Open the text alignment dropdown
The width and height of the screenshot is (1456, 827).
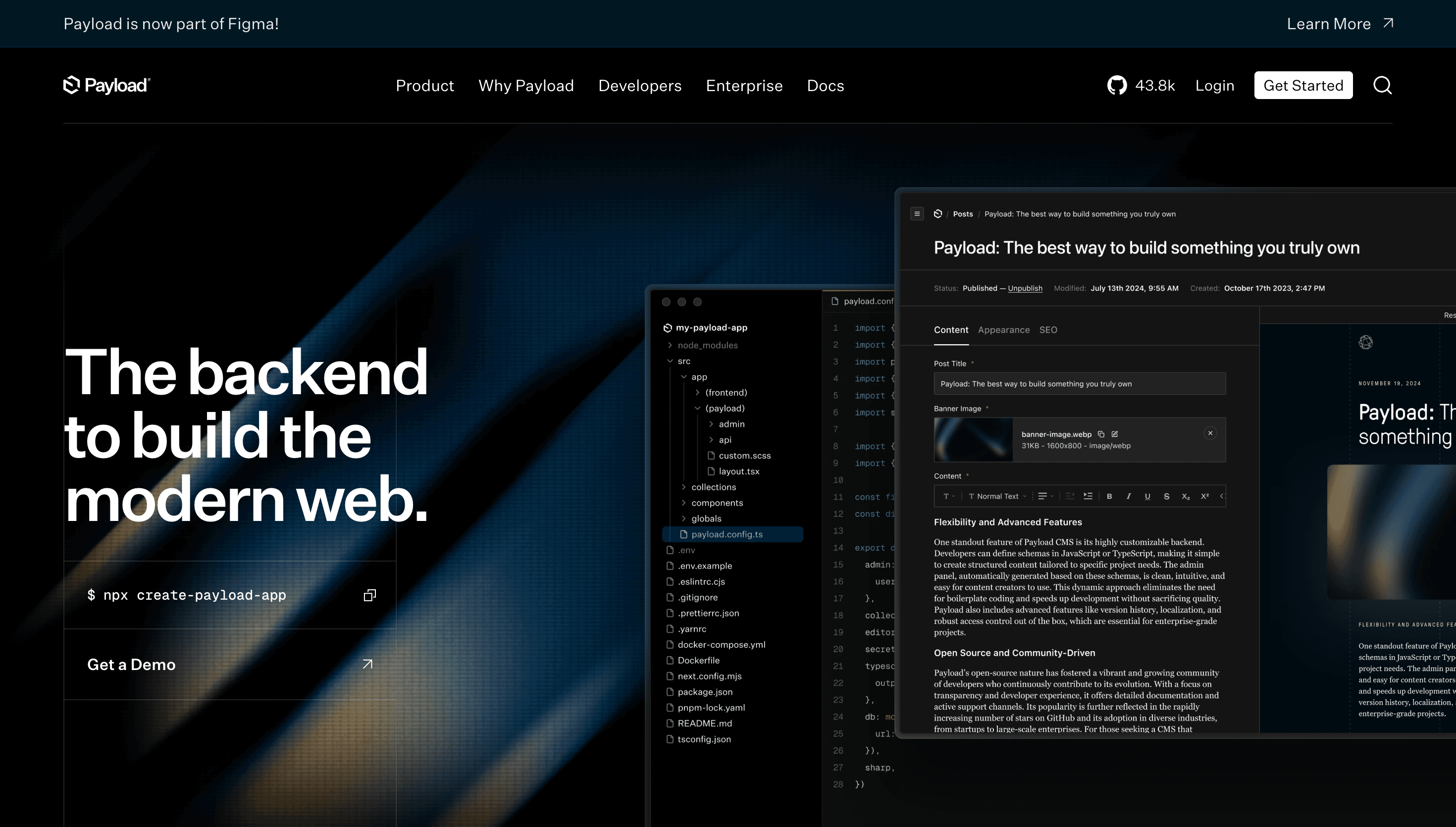(1045, 496)
